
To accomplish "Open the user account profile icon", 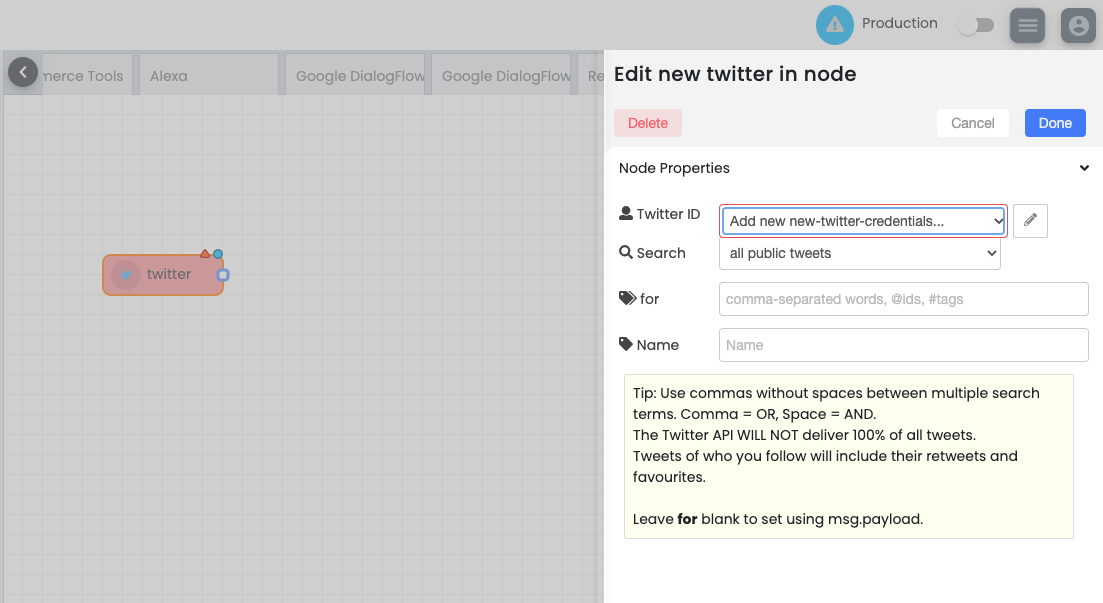I will pyautogui.click(x=1078, y=25).
